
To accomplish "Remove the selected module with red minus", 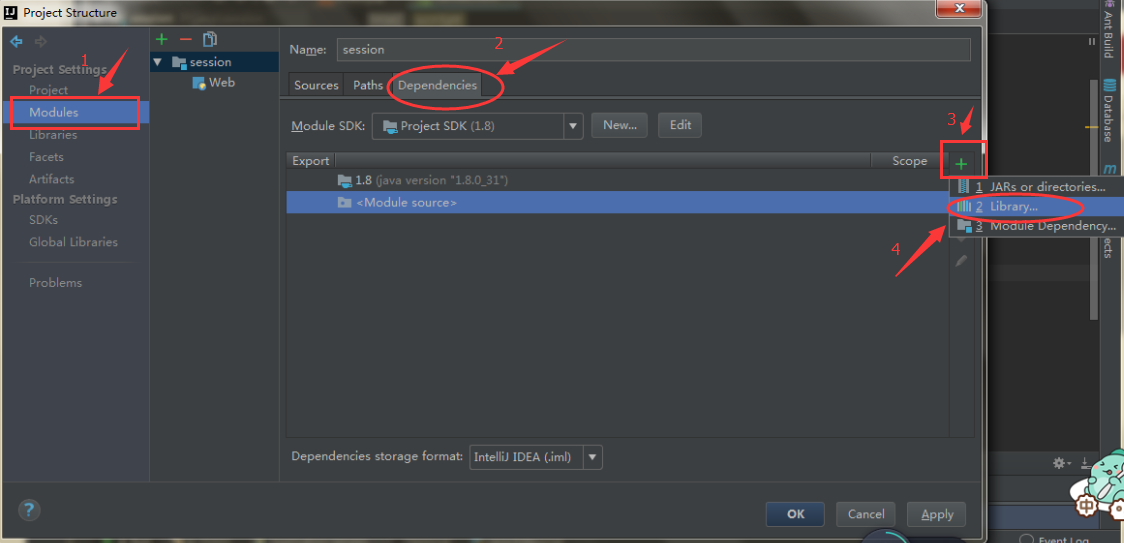I will pos(185,39).
